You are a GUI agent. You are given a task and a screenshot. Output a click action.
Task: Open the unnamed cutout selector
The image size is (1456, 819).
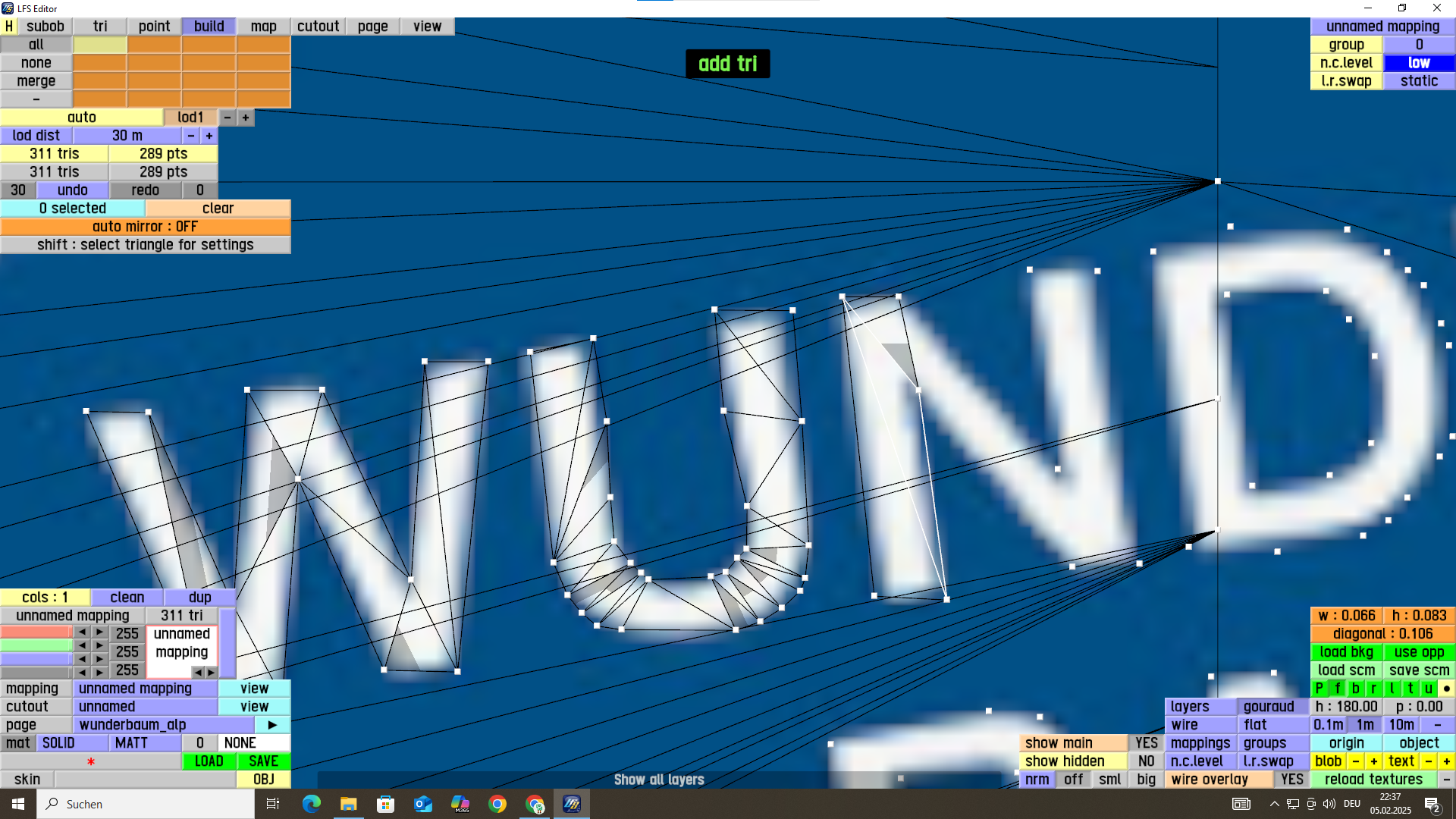point(145,707)
